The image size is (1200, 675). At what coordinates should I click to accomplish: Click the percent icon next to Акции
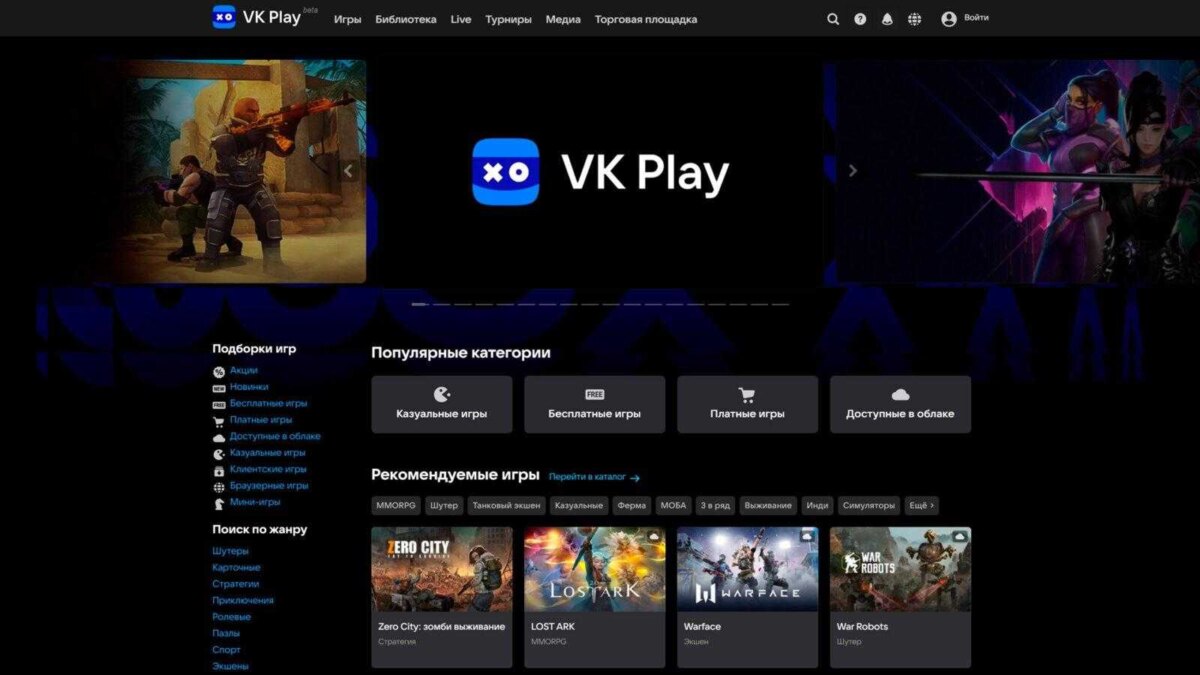coord(218,370)
